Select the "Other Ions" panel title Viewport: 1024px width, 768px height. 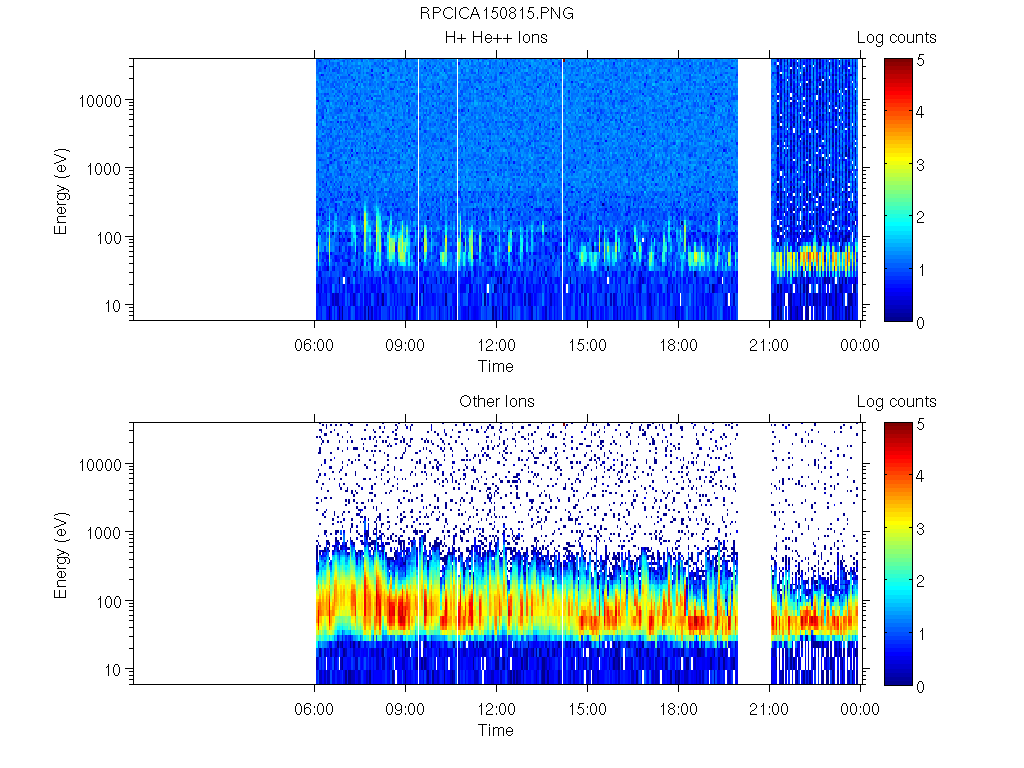pos(496,402)
